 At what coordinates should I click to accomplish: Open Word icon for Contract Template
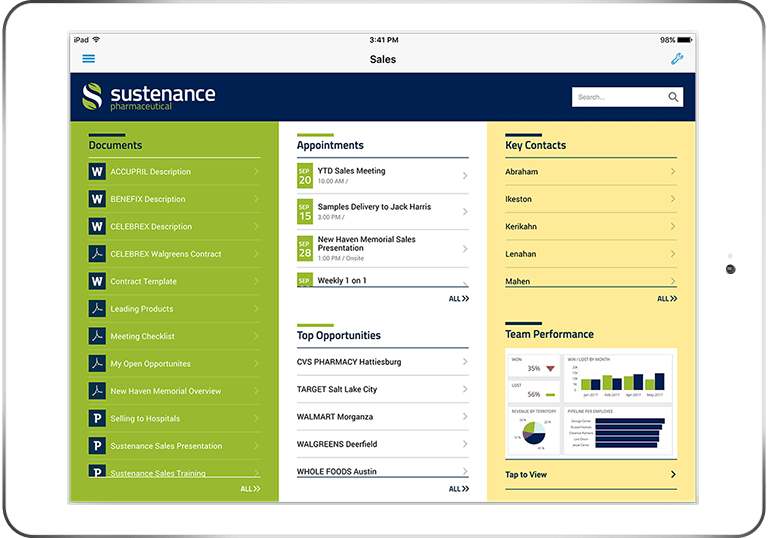(x=97, y=281)
